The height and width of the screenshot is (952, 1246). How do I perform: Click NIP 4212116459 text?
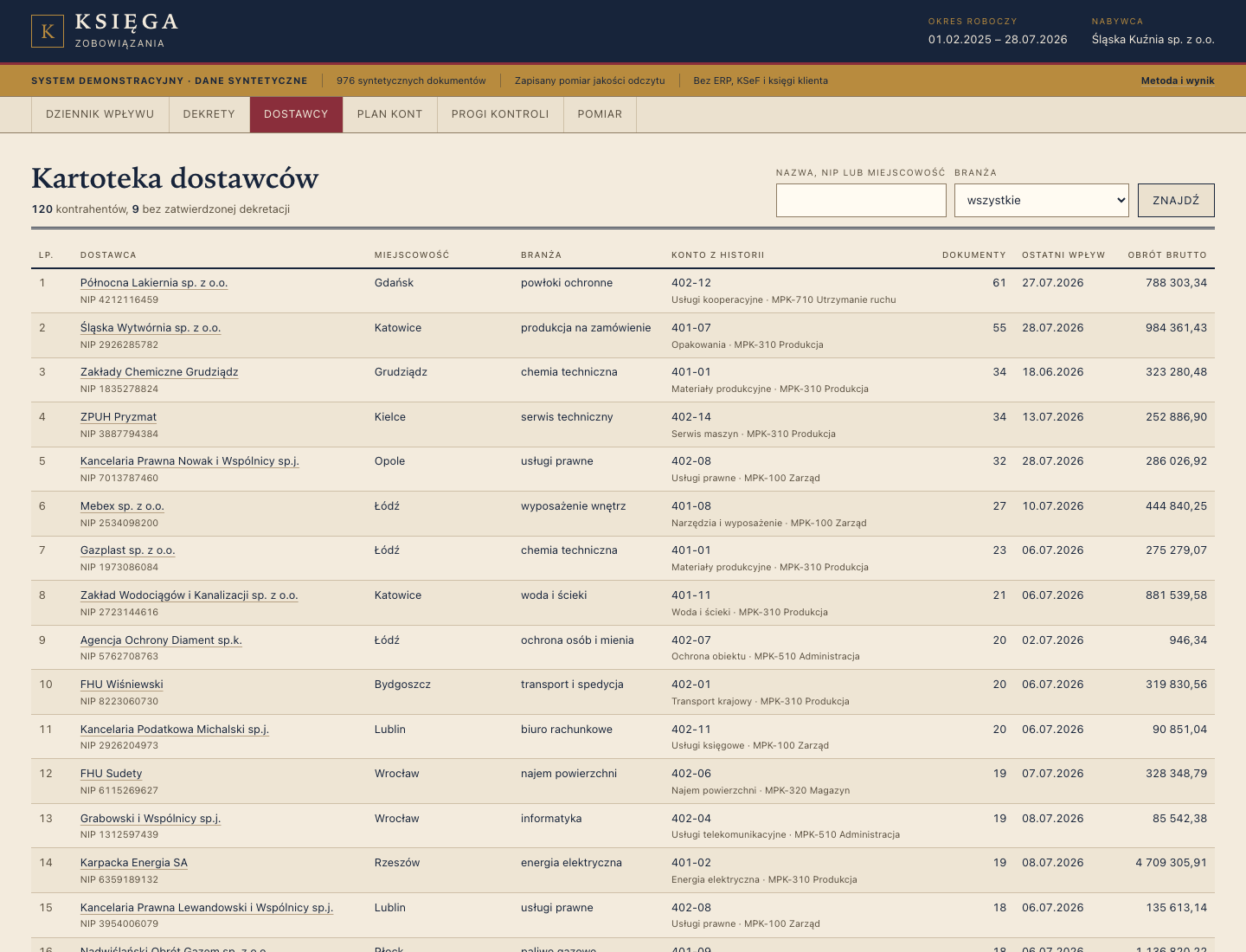click(x=119, y=300)
